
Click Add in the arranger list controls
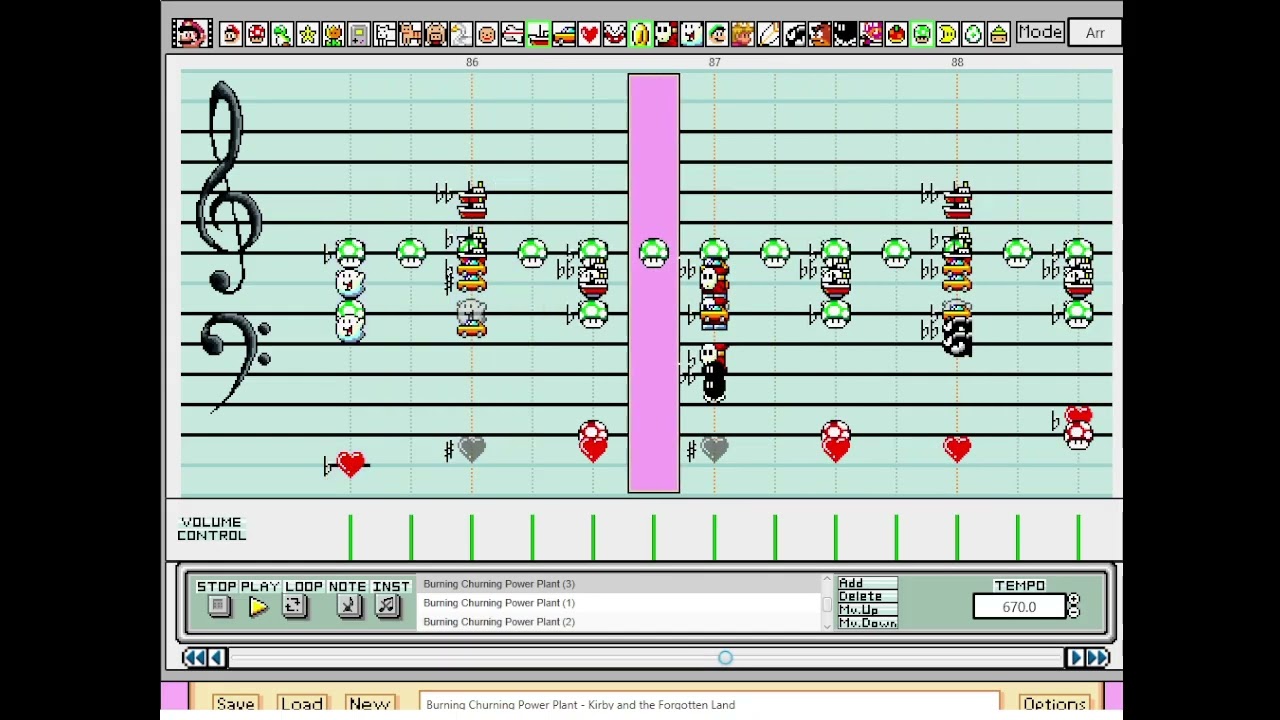867,583
